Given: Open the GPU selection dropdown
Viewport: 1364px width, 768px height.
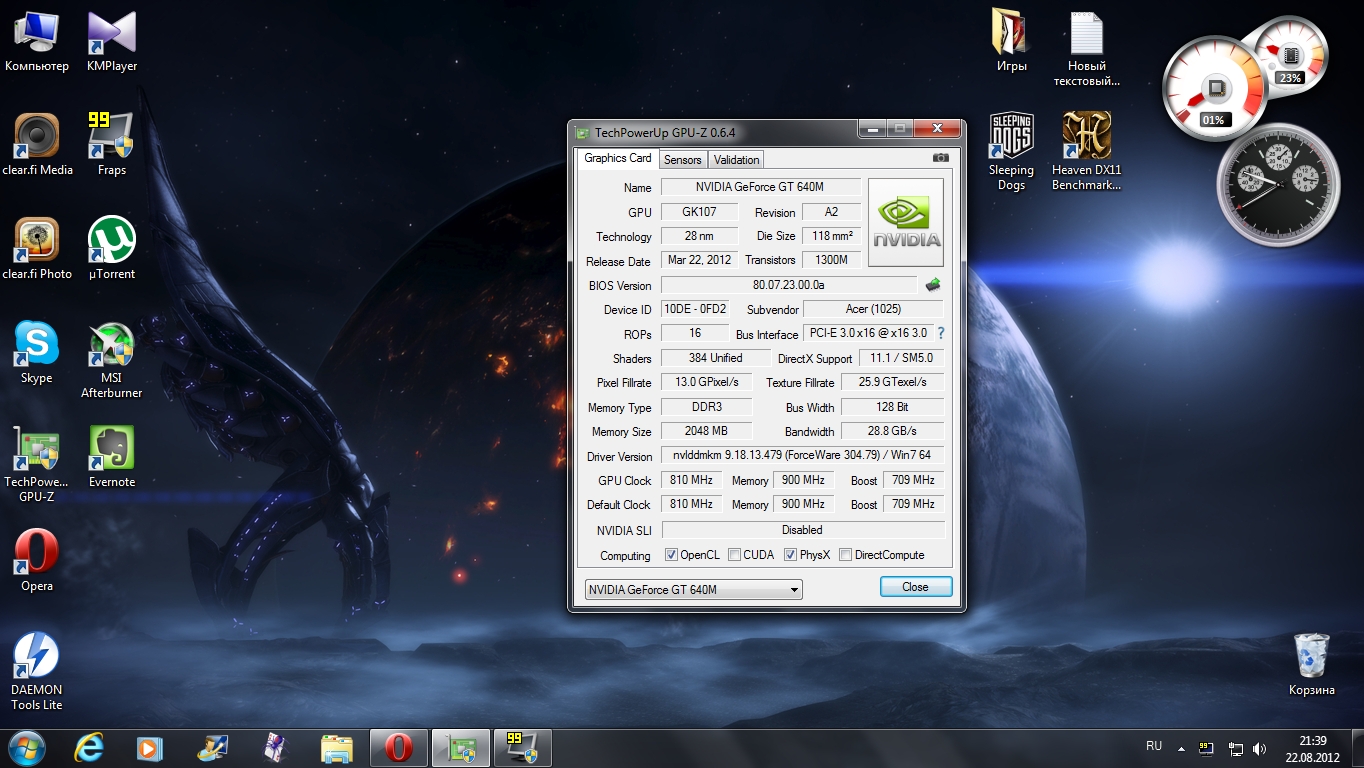Looking at the screenshot, I should [x=693, y=589].
